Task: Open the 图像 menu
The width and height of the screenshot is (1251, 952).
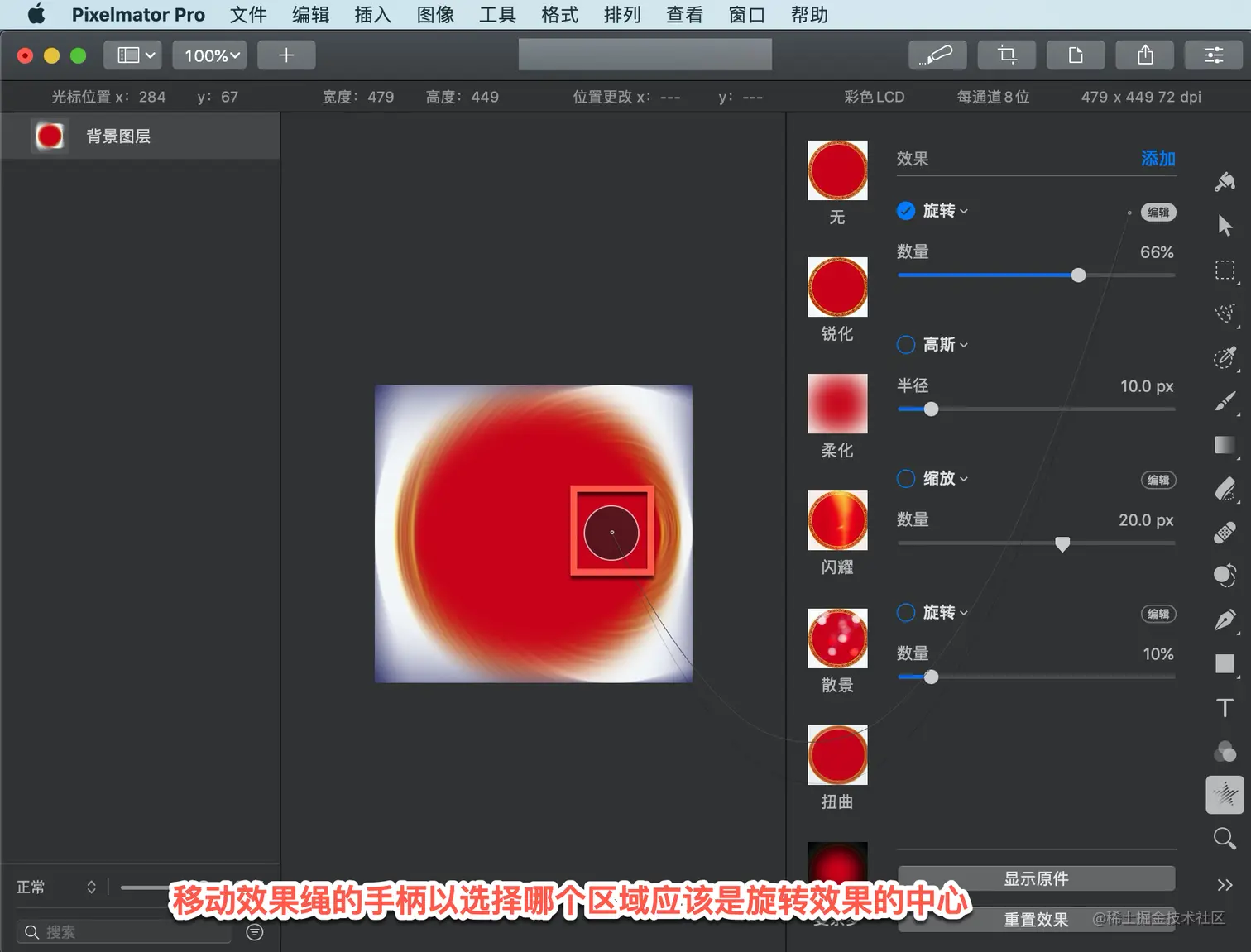Action: coord(435,15)
